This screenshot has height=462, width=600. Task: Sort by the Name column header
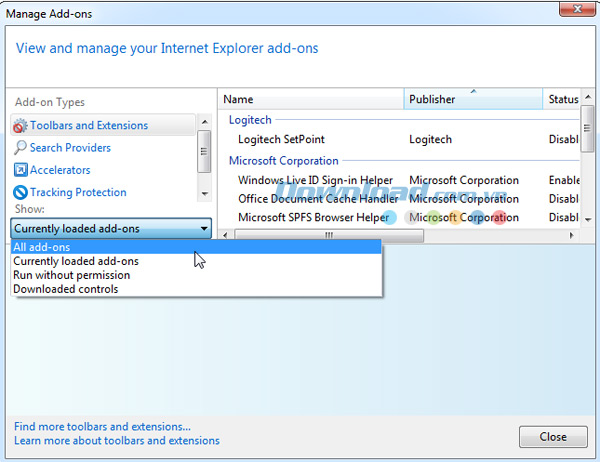coord(238,99)
